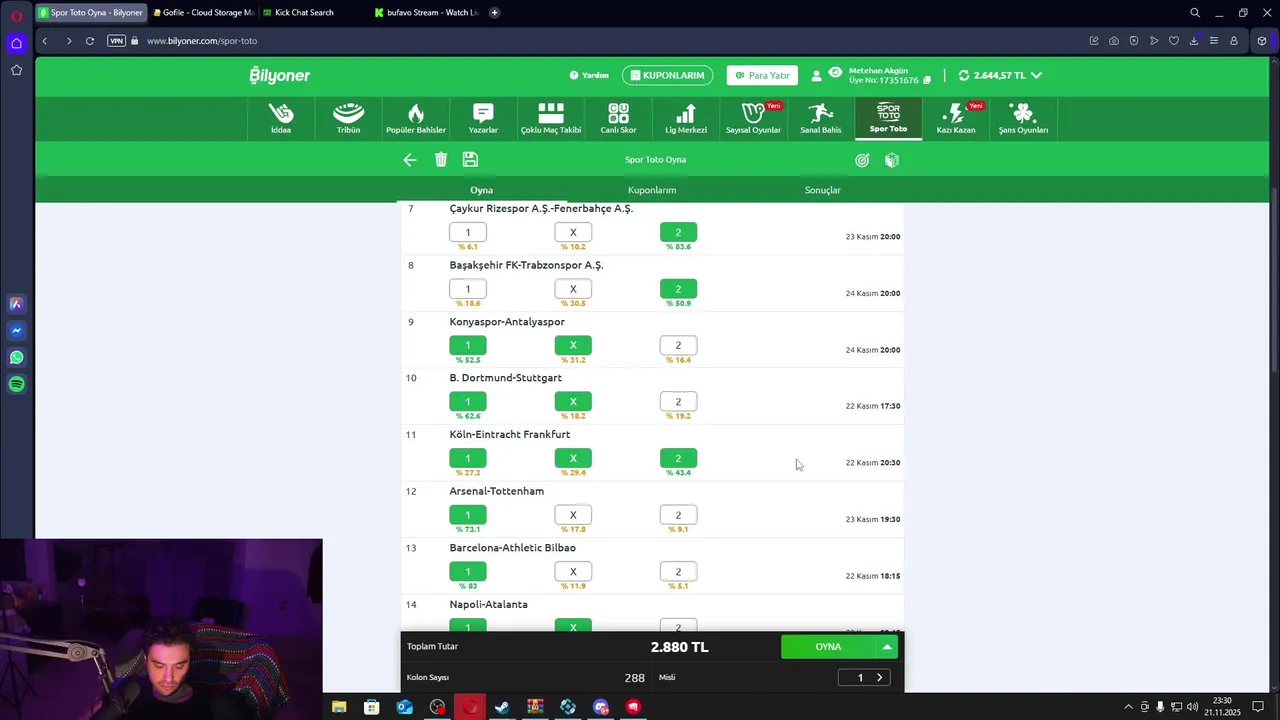Viewport: 1280px width, 720px height.
Task: Show hidden system tray icons
Action: tap(1128, 707)
